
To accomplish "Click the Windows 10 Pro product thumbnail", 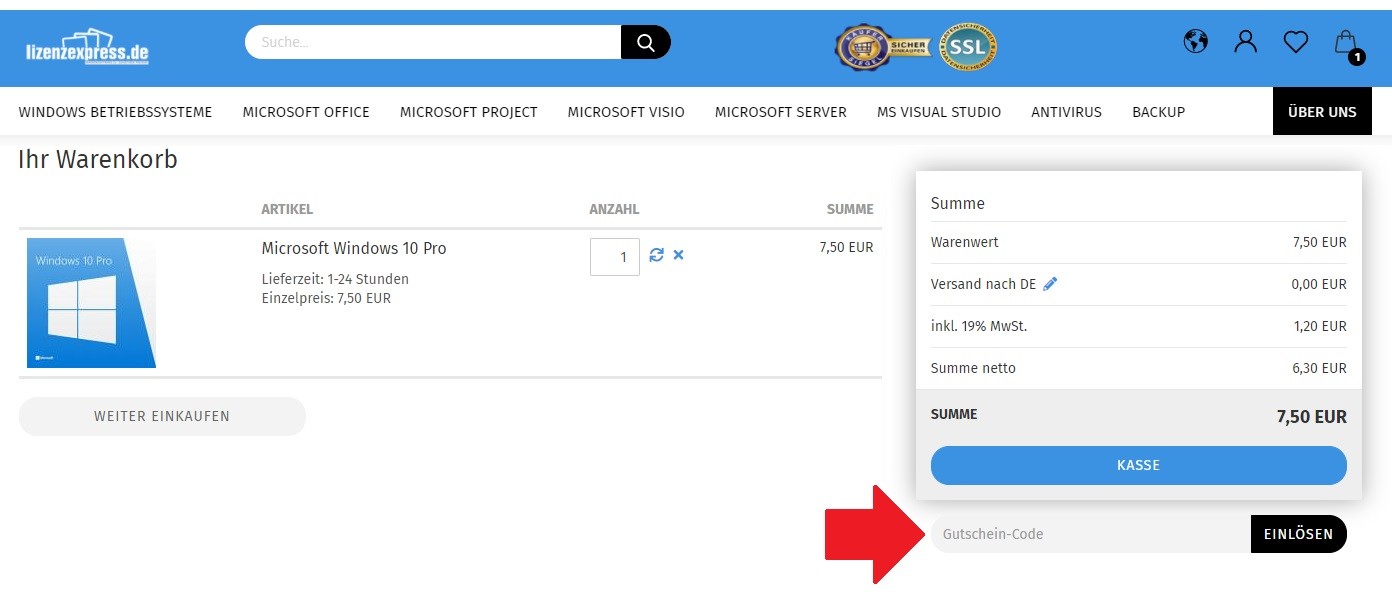I will coord(91,303).
